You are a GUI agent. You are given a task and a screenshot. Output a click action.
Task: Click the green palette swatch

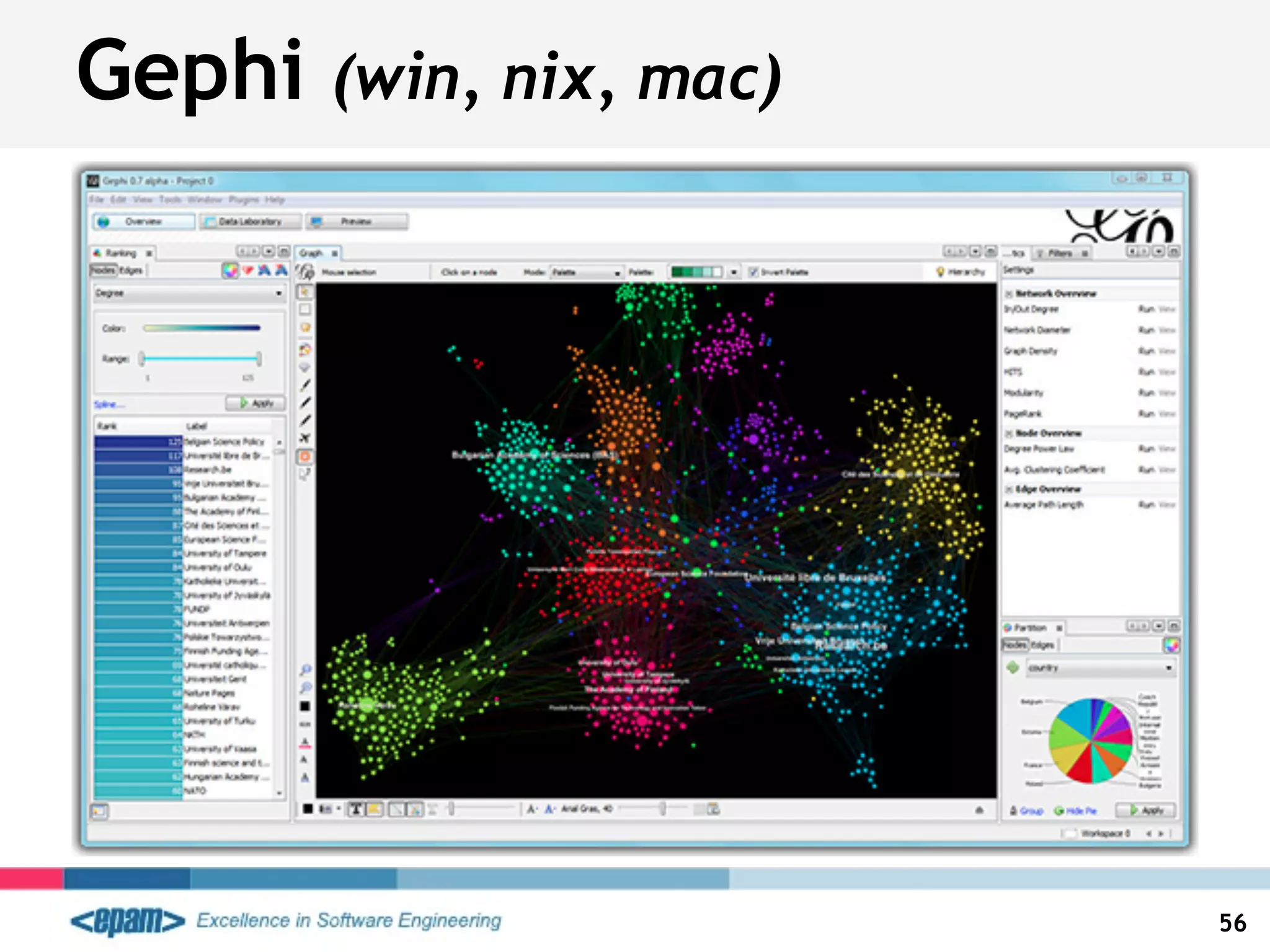click(696, 272)
